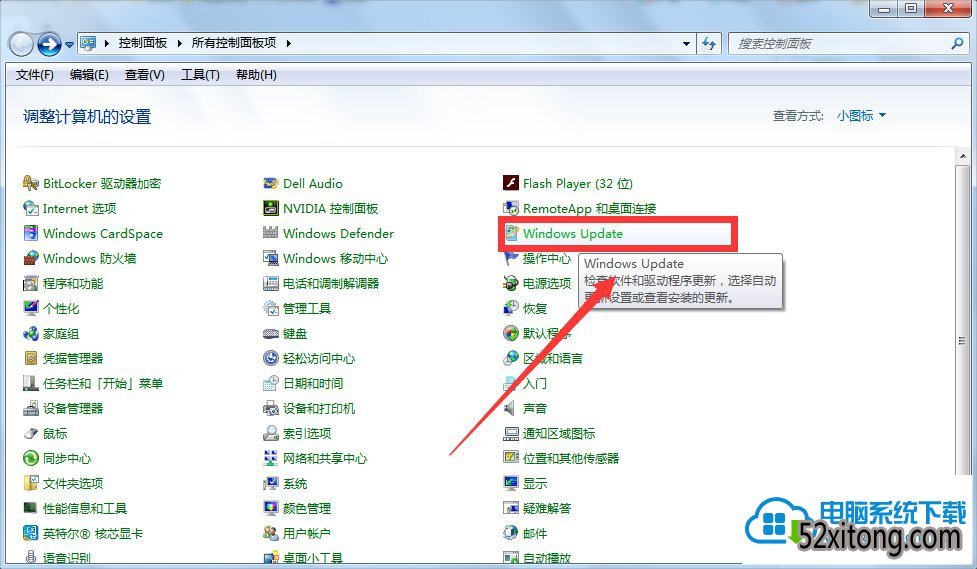This screenshot has width=977, height=569.
Task: Click the 声音 speaker icon
Action: pos(511,408)
